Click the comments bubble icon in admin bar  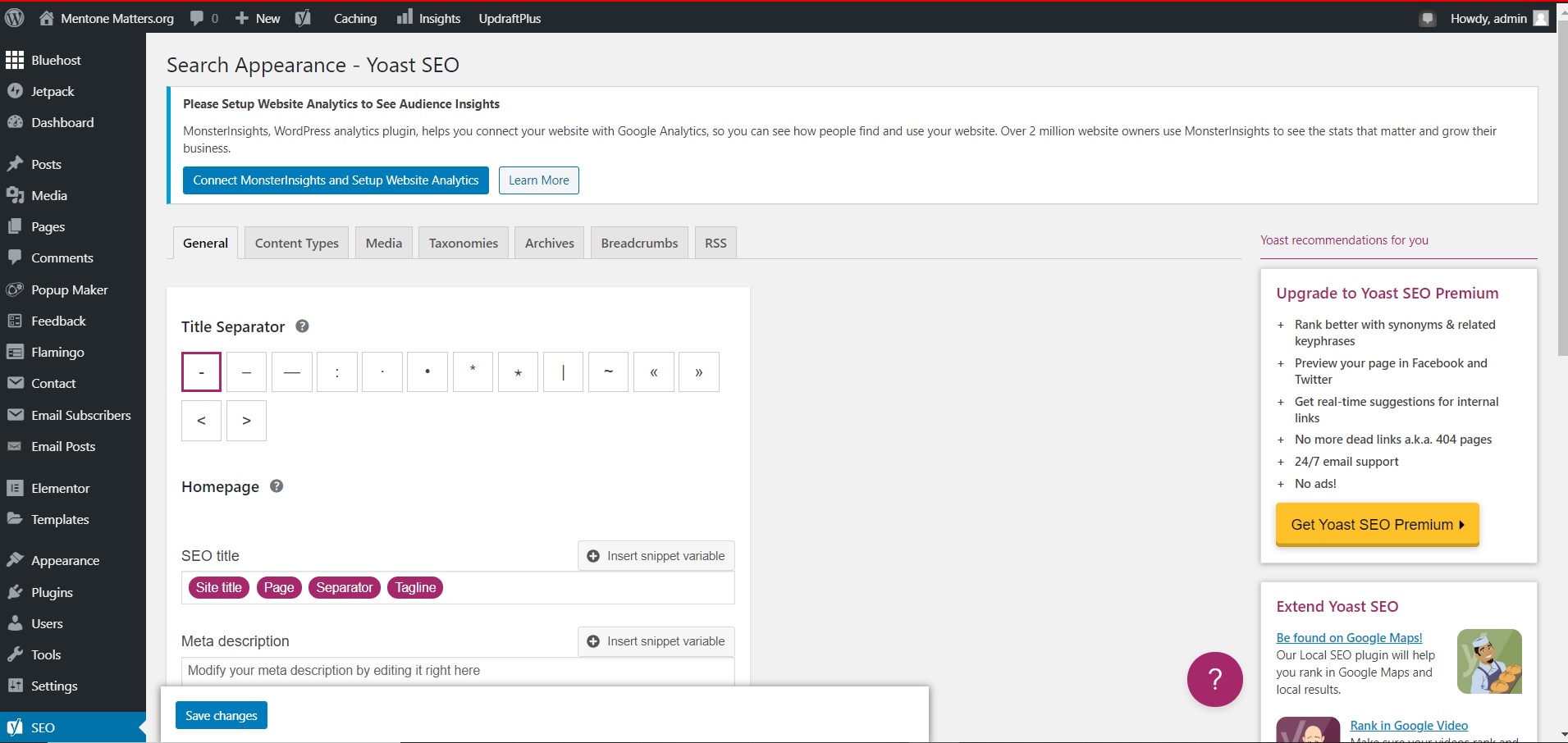[197, 18]
